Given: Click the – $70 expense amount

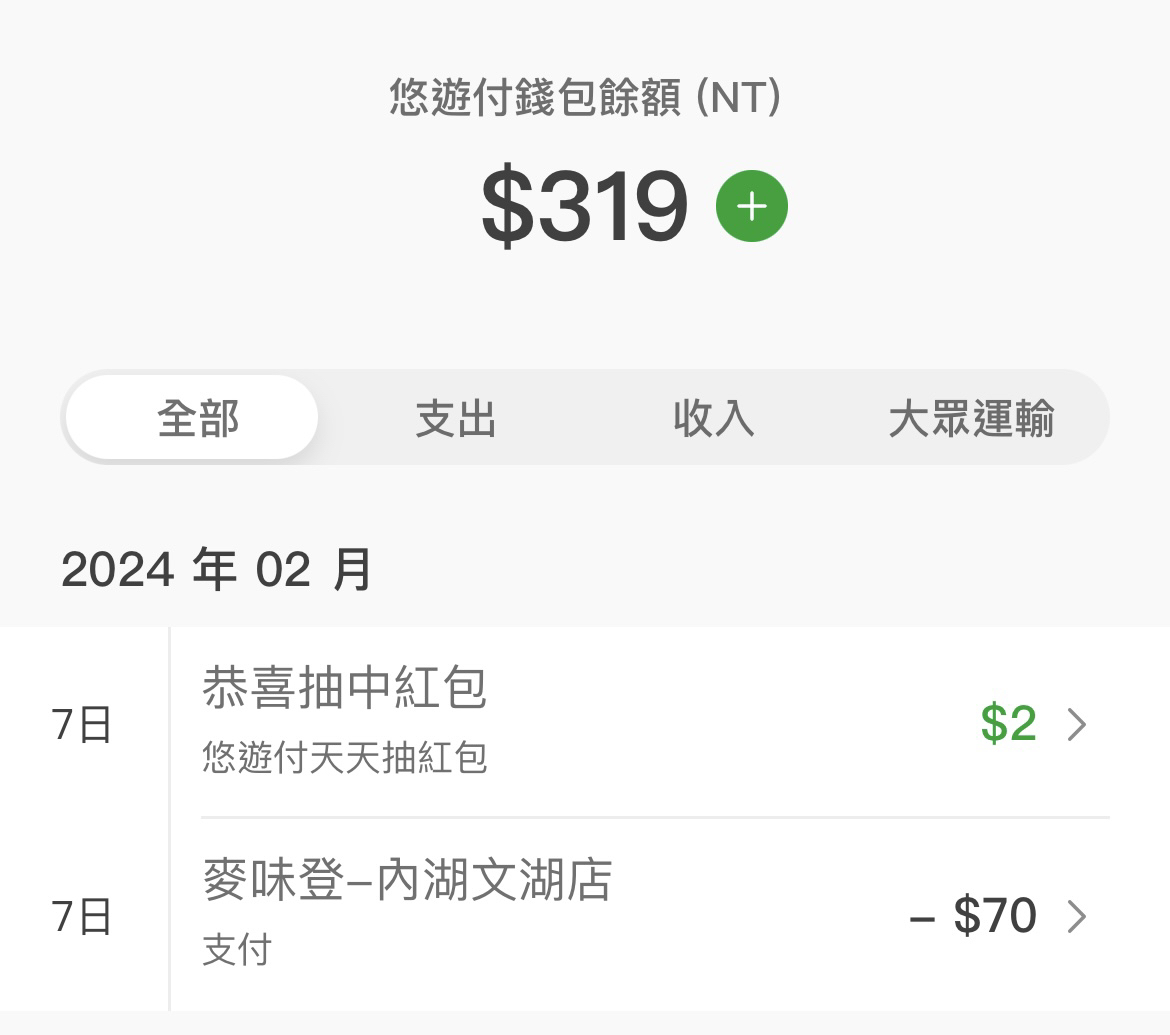Looking at the screenshot, I should [x=973, y=916].
